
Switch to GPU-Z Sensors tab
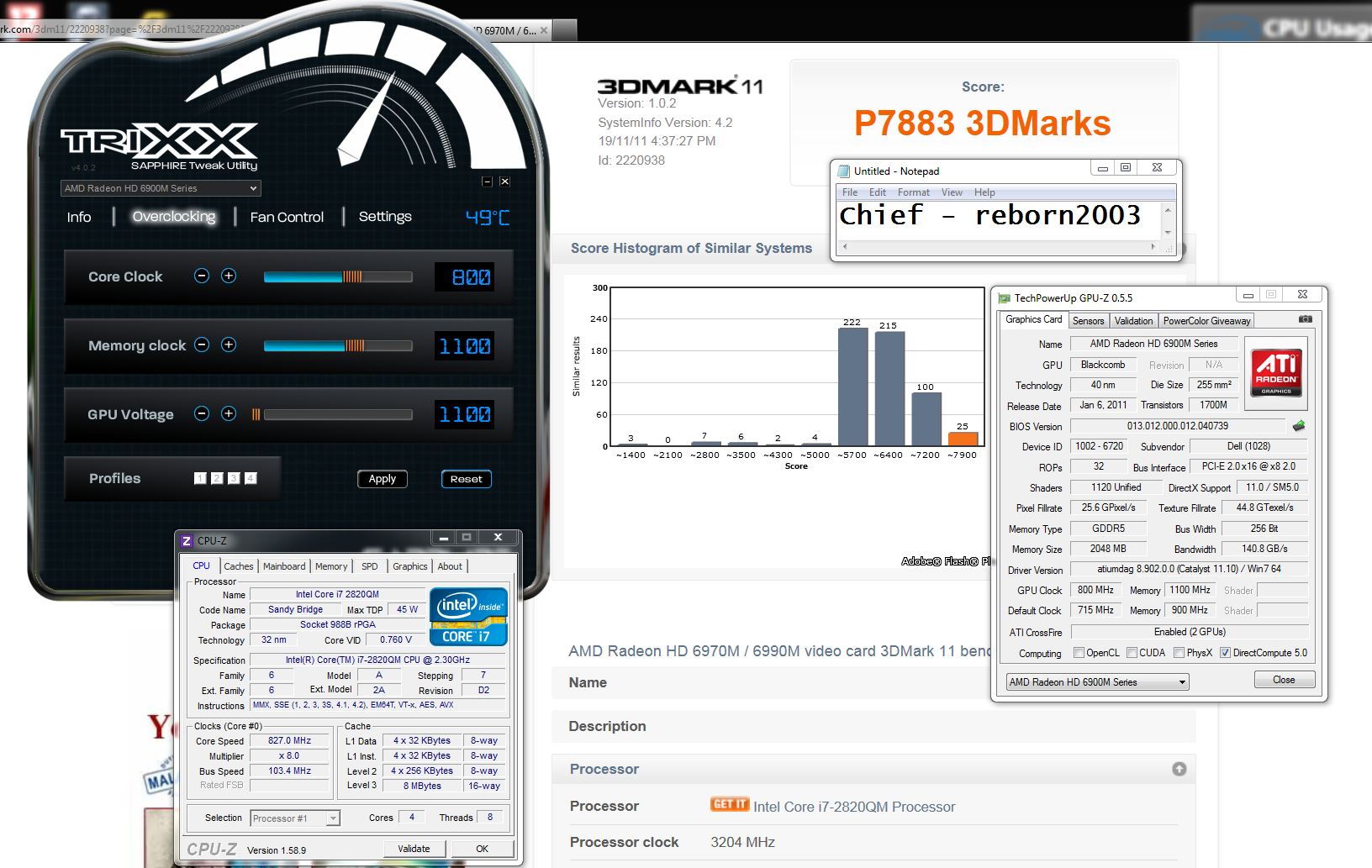[x=1088, y=321]
